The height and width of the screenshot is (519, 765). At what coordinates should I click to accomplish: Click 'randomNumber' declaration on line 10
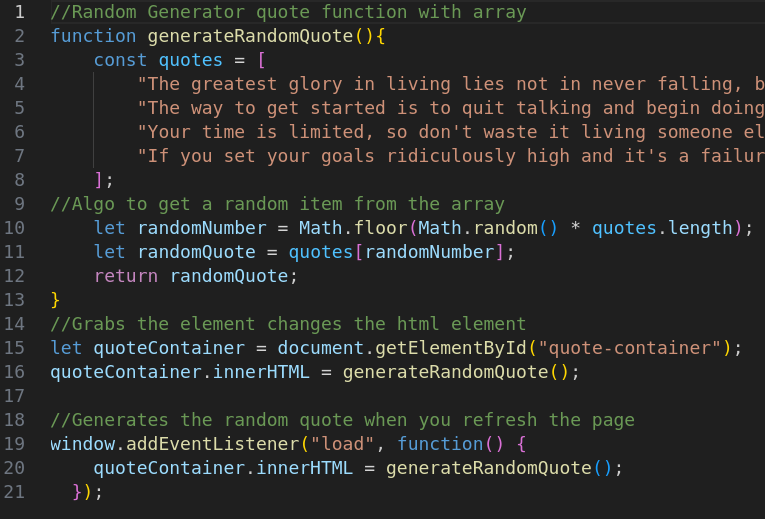(202, 228)
